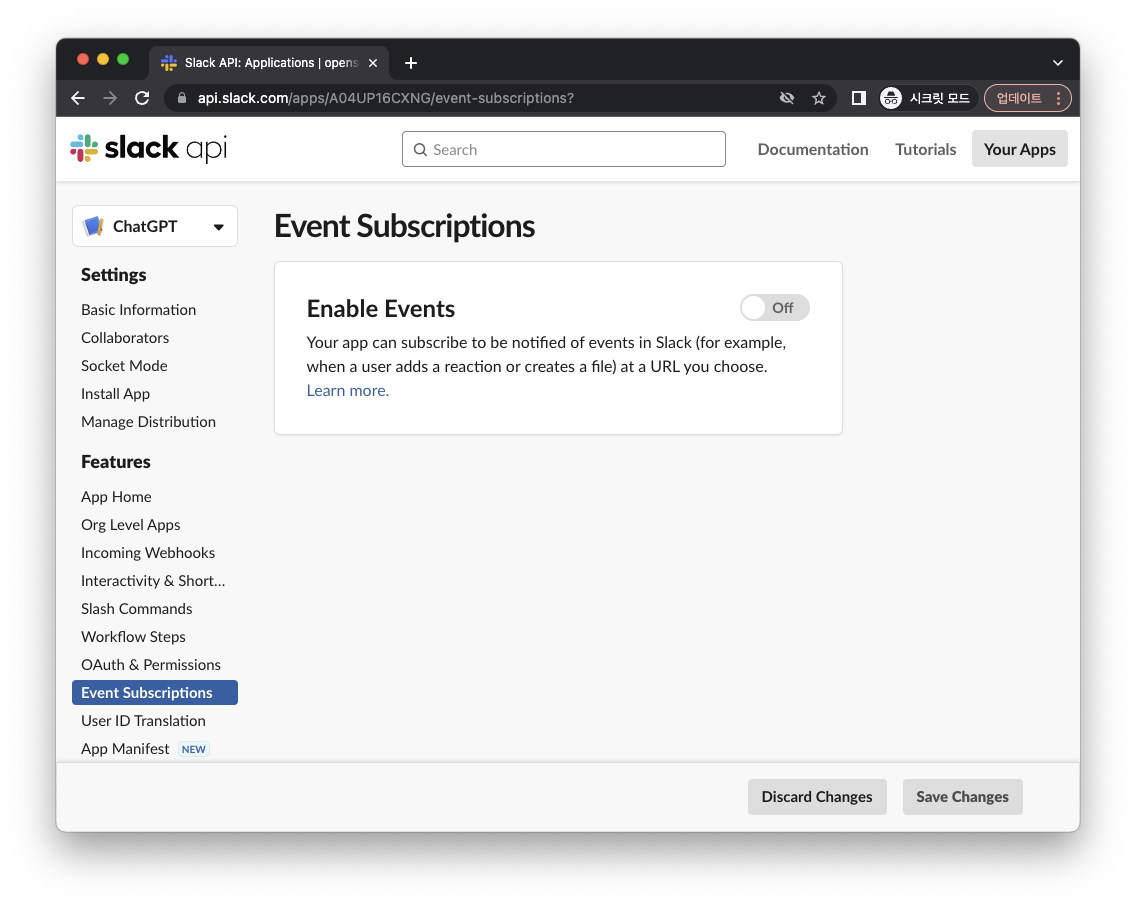Reload the page with refresh icon
This screenshot has height=906, width=1136.
pyautogui.click(x=143, y=98)
